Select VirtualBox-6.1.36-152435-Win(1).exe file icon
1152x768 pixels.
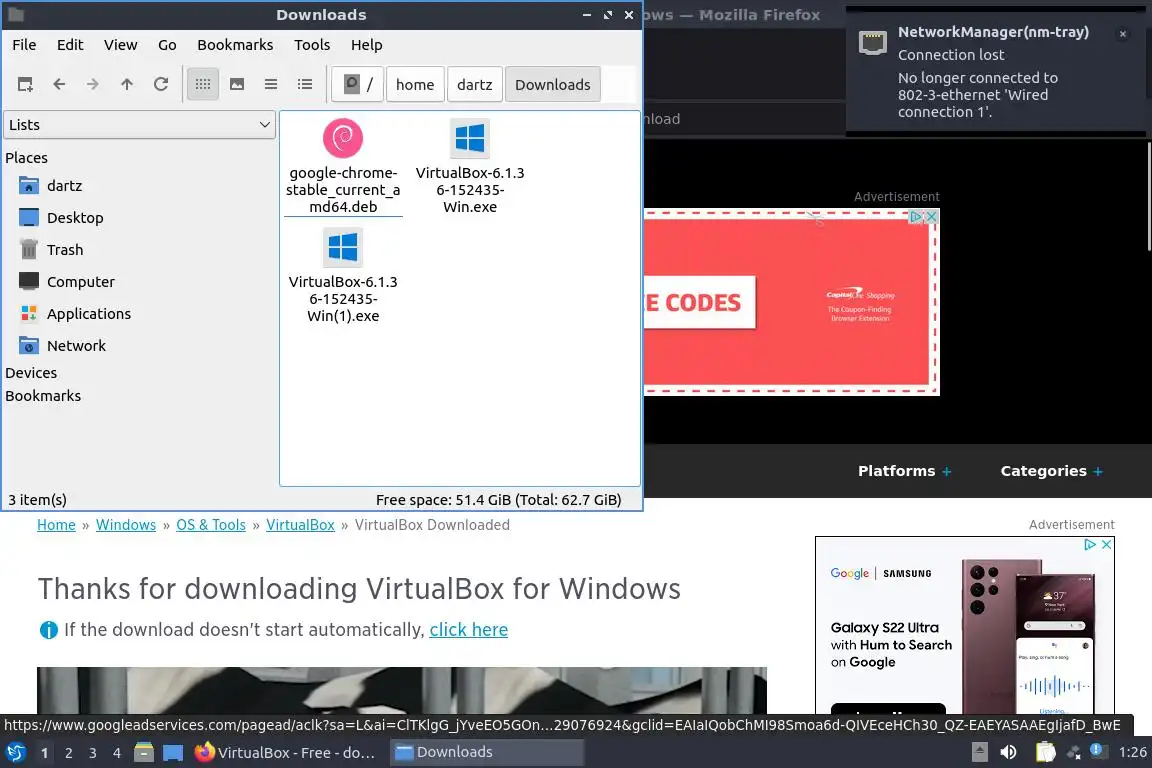[343, 247]
